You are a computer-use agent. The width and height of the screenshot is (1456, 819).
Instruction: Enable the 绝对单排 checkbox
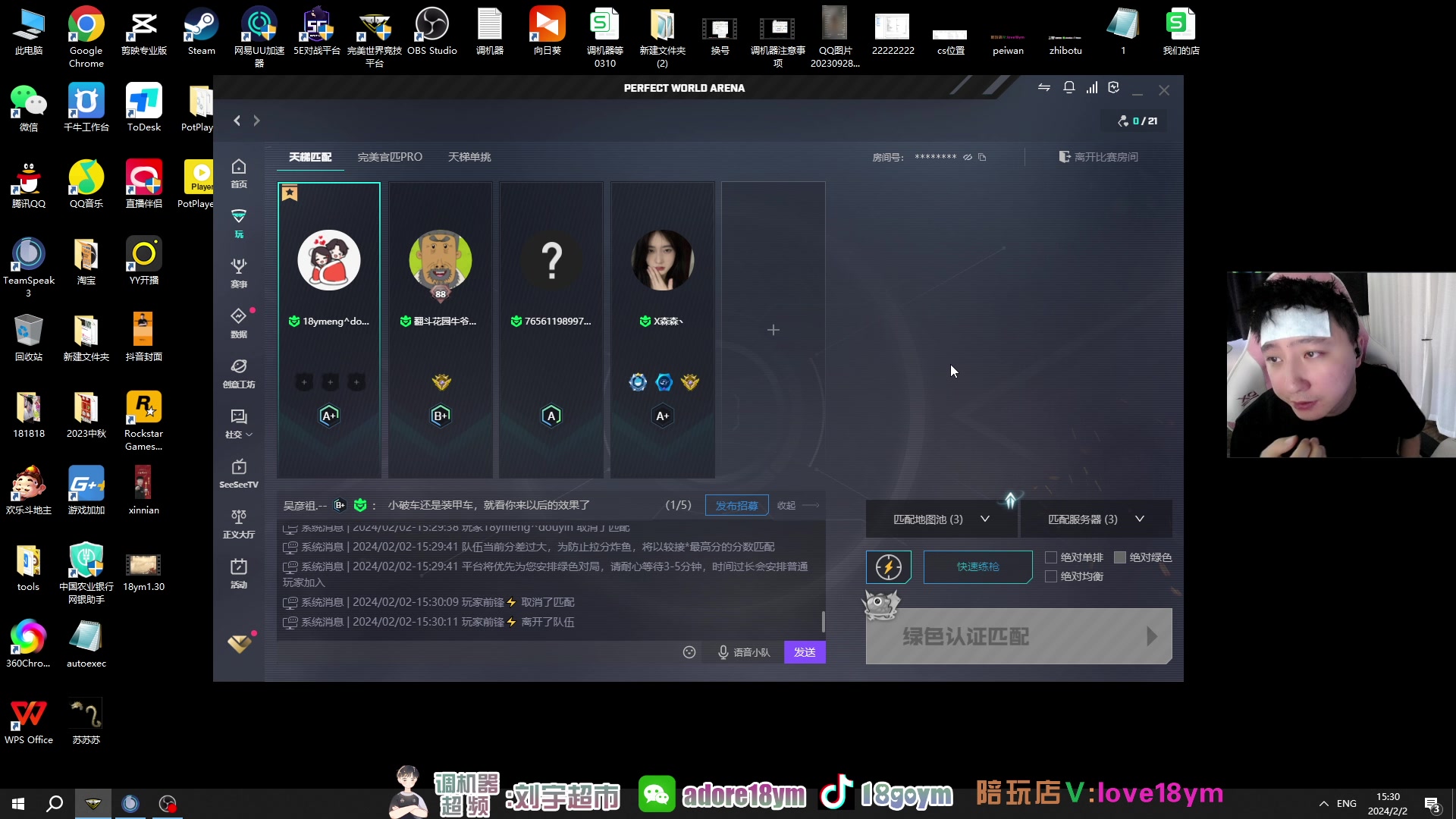point(1051,557)
